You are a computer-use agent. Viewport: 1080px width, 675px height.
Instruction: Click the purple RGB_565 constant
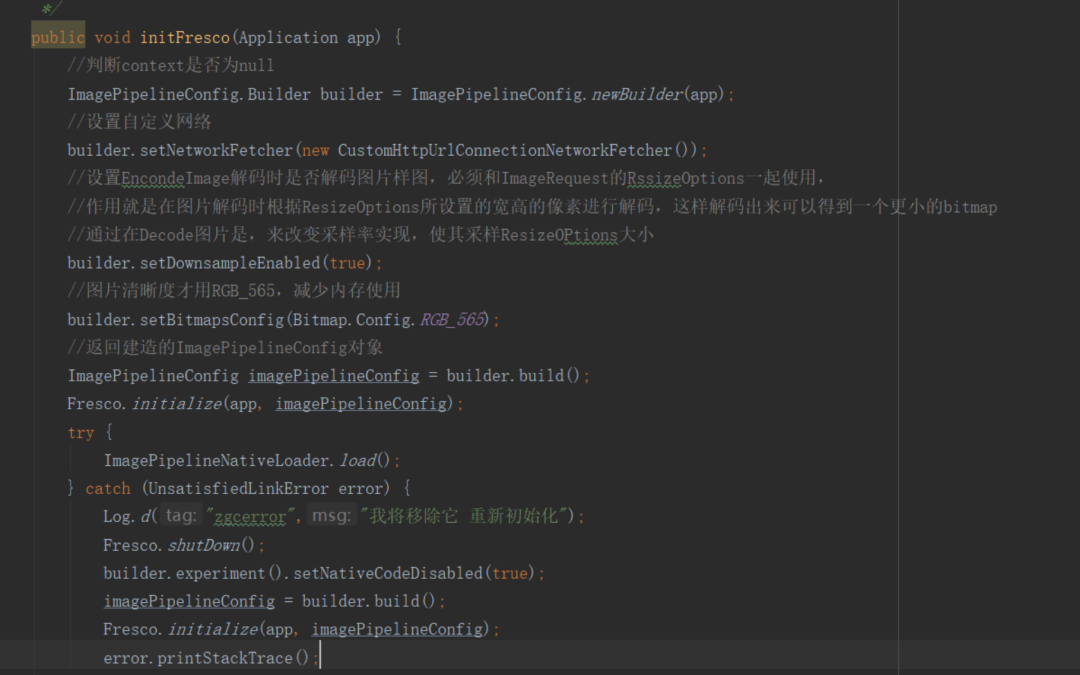(x=452, y=320)
